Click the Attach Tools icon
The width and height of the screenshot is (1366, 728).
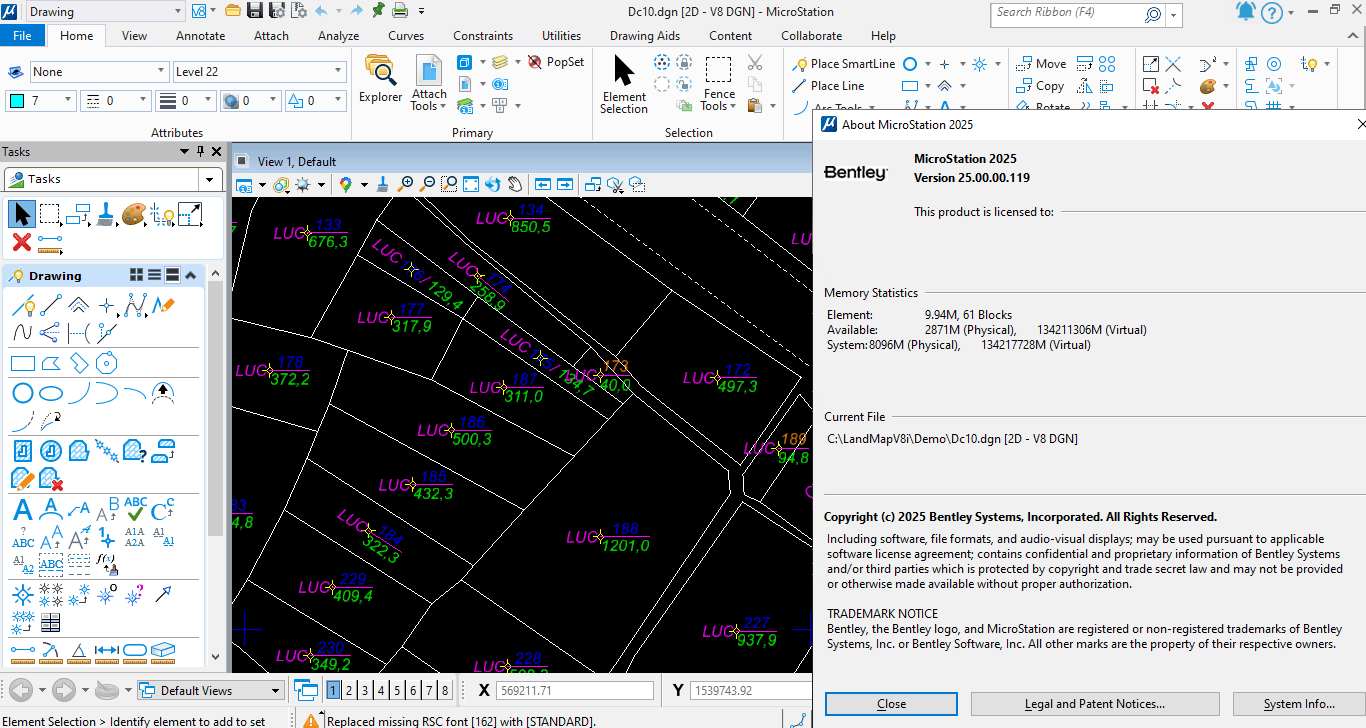point(429,83)
